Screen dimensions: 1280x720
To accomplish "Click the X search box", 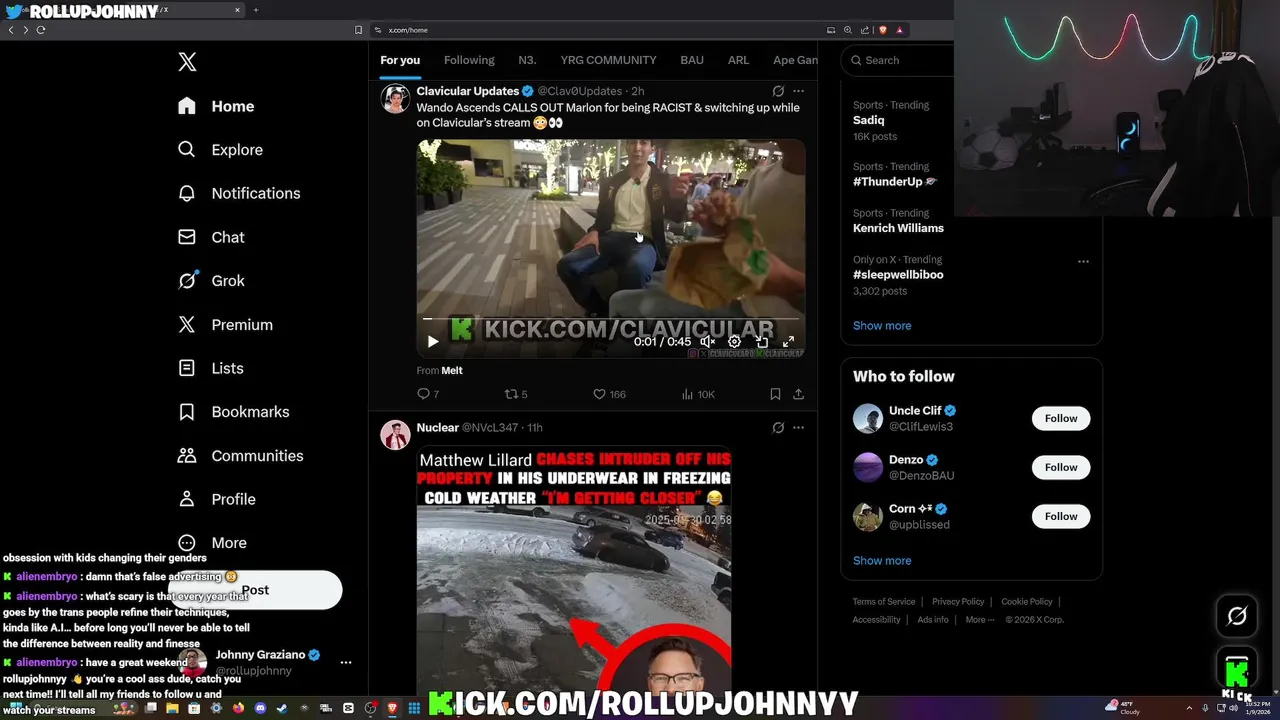I will coord(897,60).
